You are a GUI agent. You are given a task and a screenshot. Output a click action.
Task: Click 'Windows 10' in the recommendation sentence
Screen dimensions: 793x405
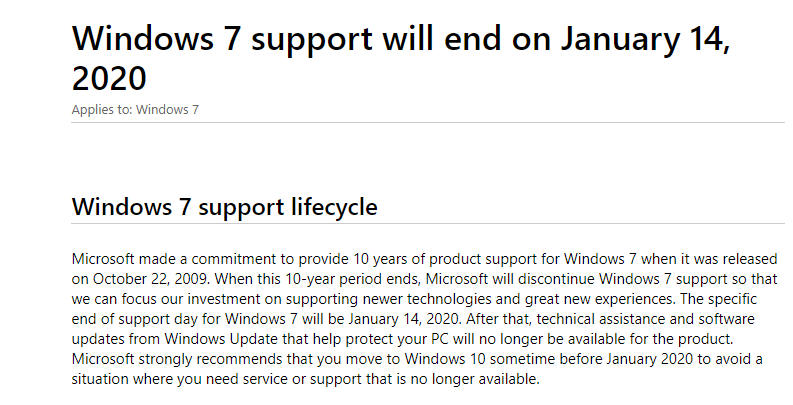tap(445, 359)
